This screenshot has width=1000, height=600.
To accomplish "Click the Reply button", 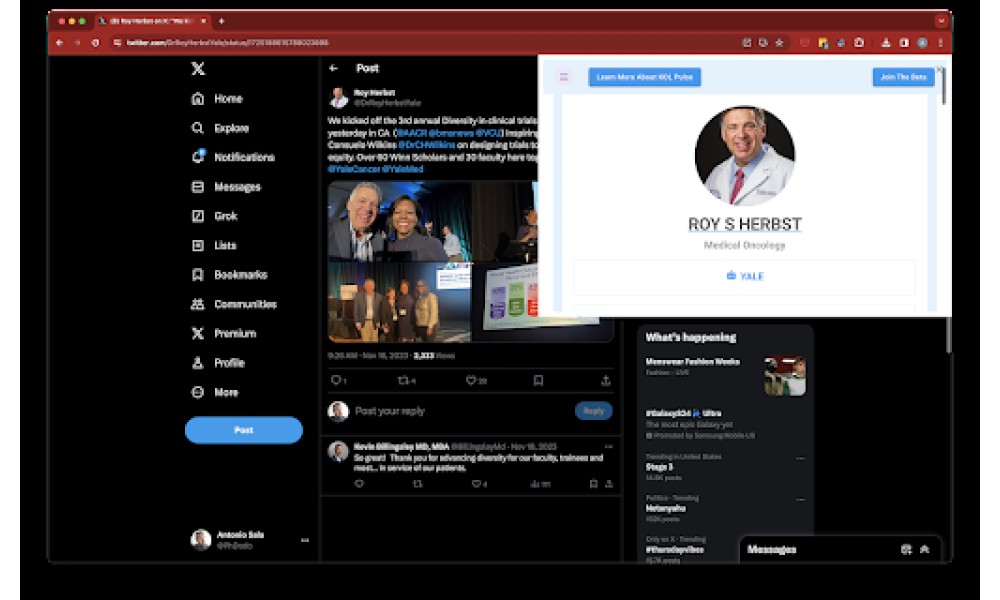I will pos(593,411).
